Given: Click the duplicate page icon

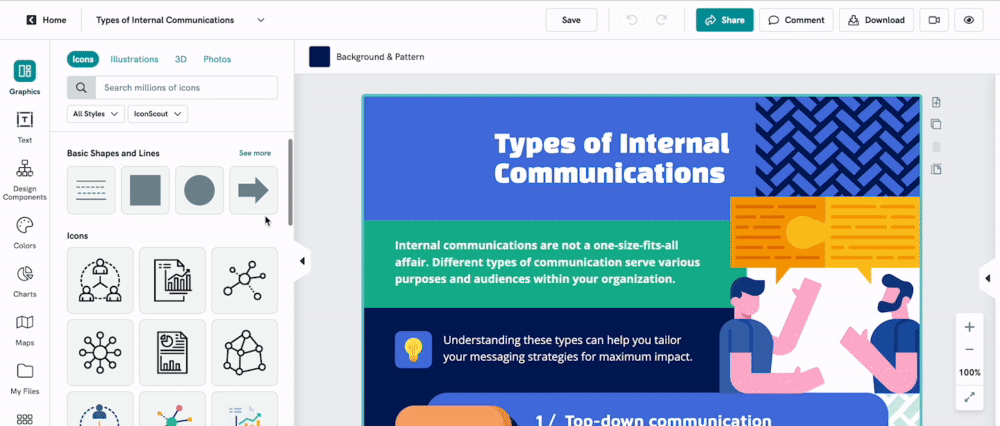Looking at the screenshot, I should 936,124.
